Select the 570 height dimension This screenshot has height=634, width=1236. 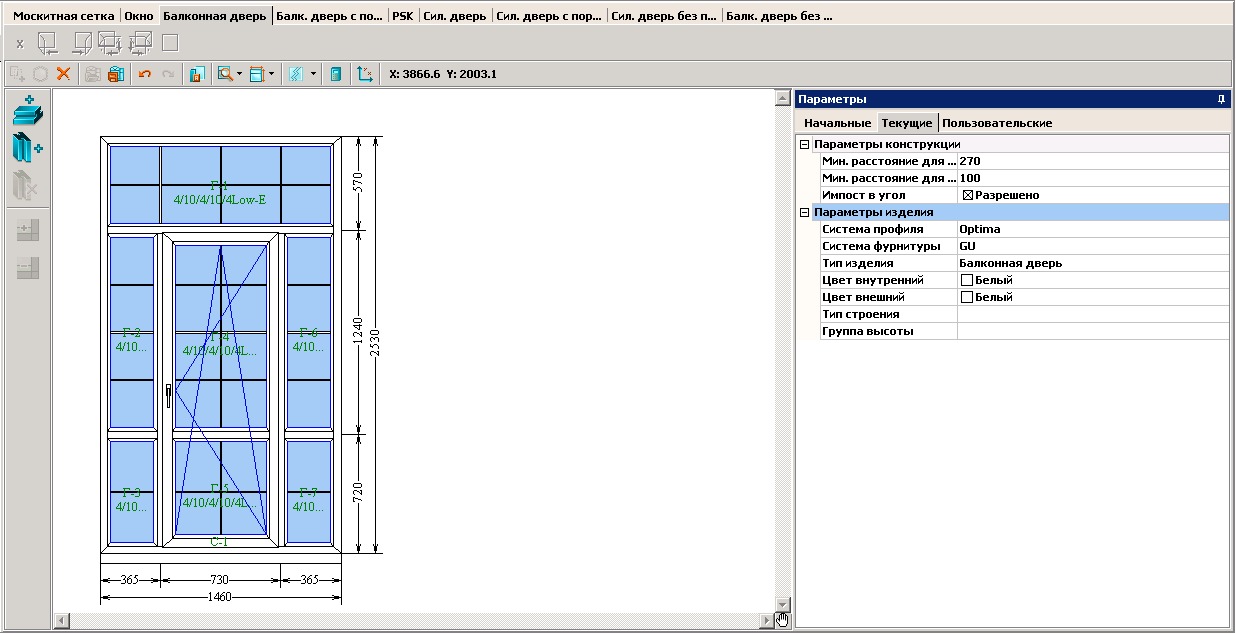tap(358, 182)
